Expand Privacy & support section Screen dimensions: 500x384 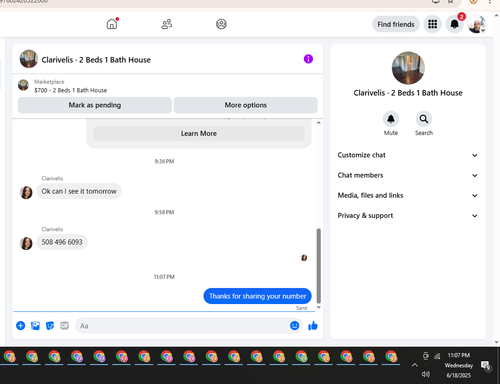coord(408,216)
